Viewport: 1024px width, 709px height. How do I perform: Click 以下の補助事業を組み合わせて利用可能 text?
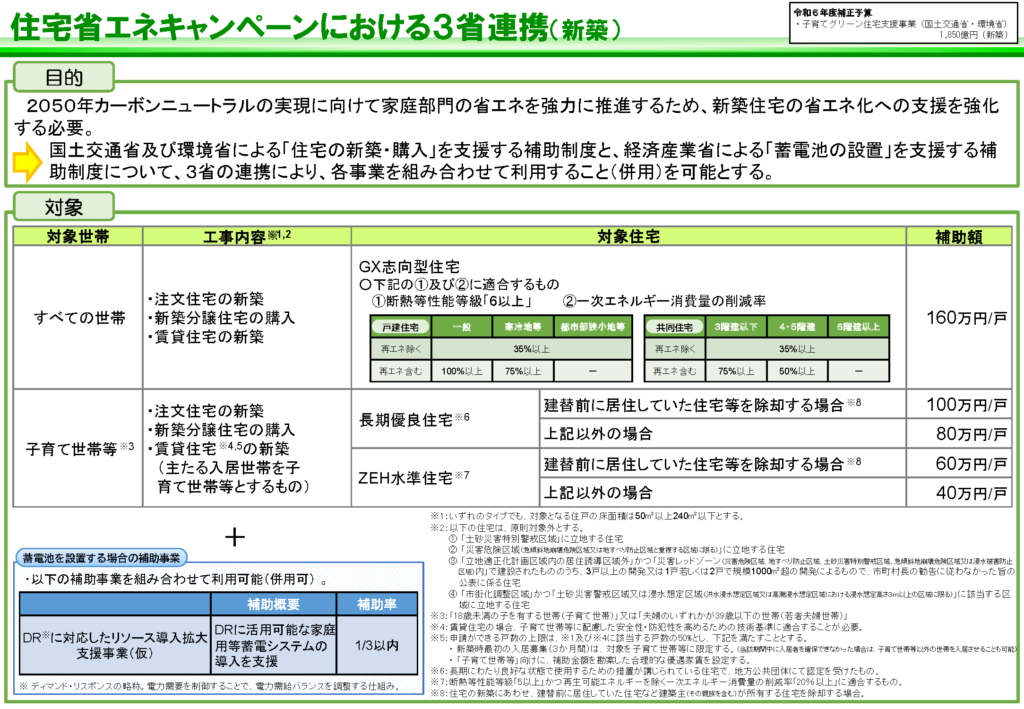click(175, 580)
